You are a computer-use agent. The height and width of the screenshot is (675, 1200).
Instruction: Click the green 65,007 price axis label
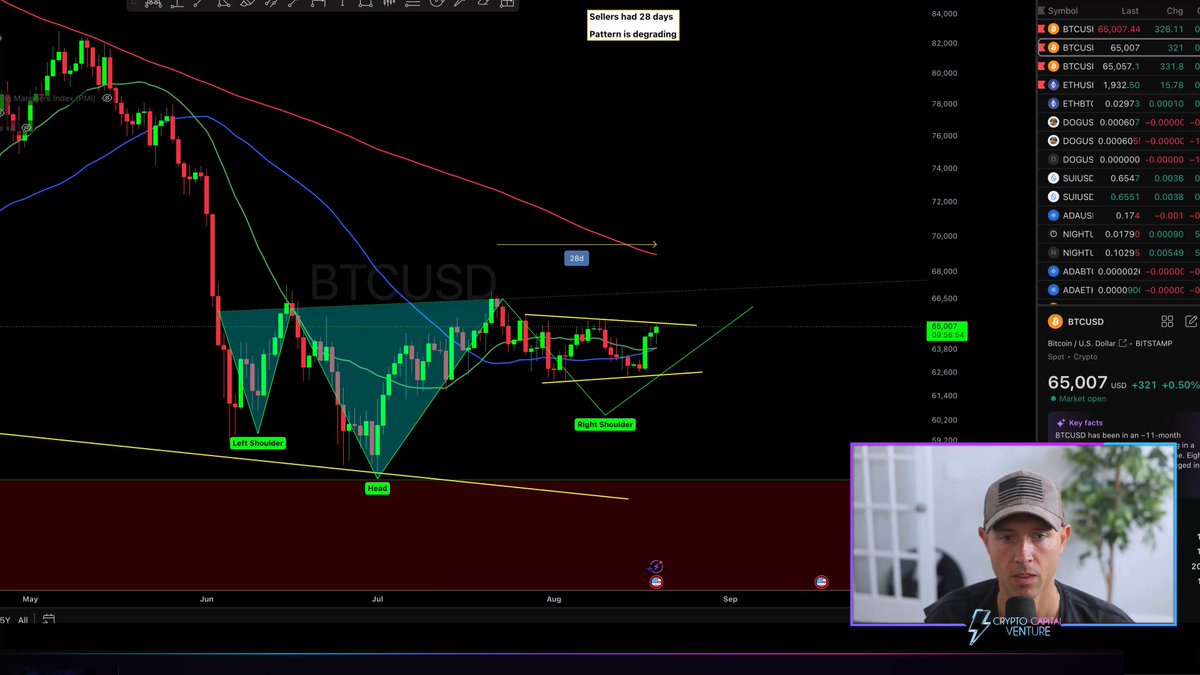(x=947, y=331)
